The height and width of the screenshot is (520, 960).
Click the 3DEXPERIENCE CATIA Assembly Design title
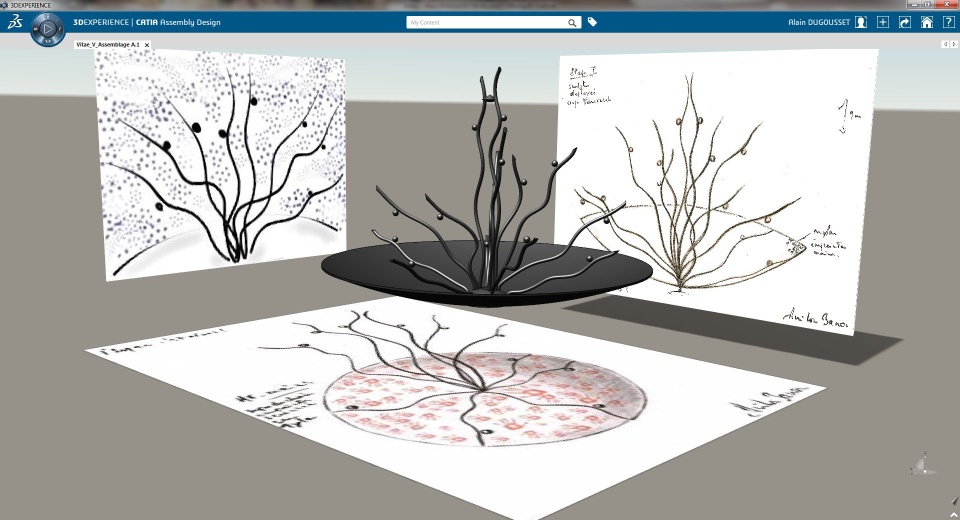[x=147, y=23]
